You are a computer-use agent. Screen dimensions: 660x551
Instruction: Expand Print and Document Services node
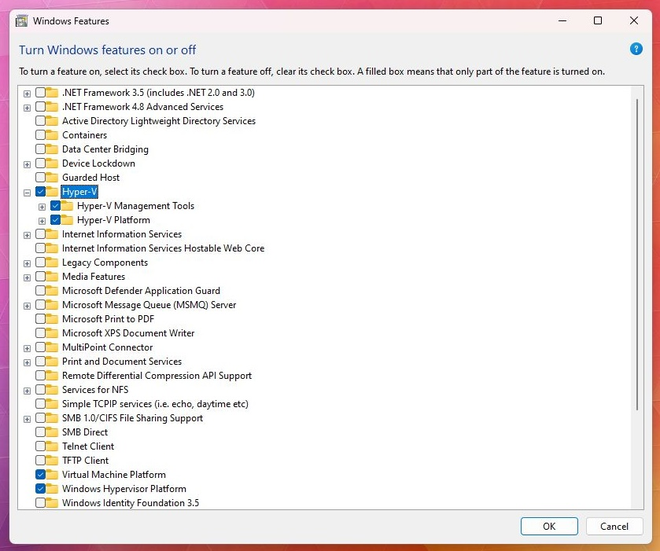point(27,362)
